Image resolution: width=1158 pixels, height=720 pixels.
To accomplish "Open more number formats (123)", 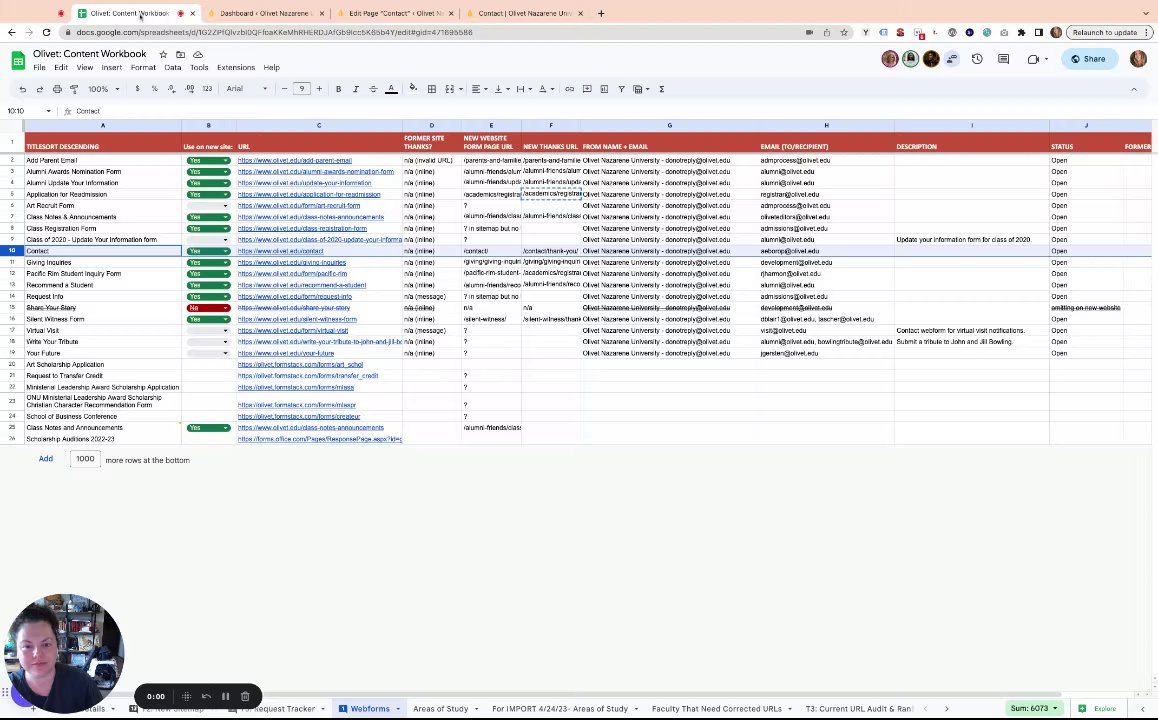I will tap(208, 89).
